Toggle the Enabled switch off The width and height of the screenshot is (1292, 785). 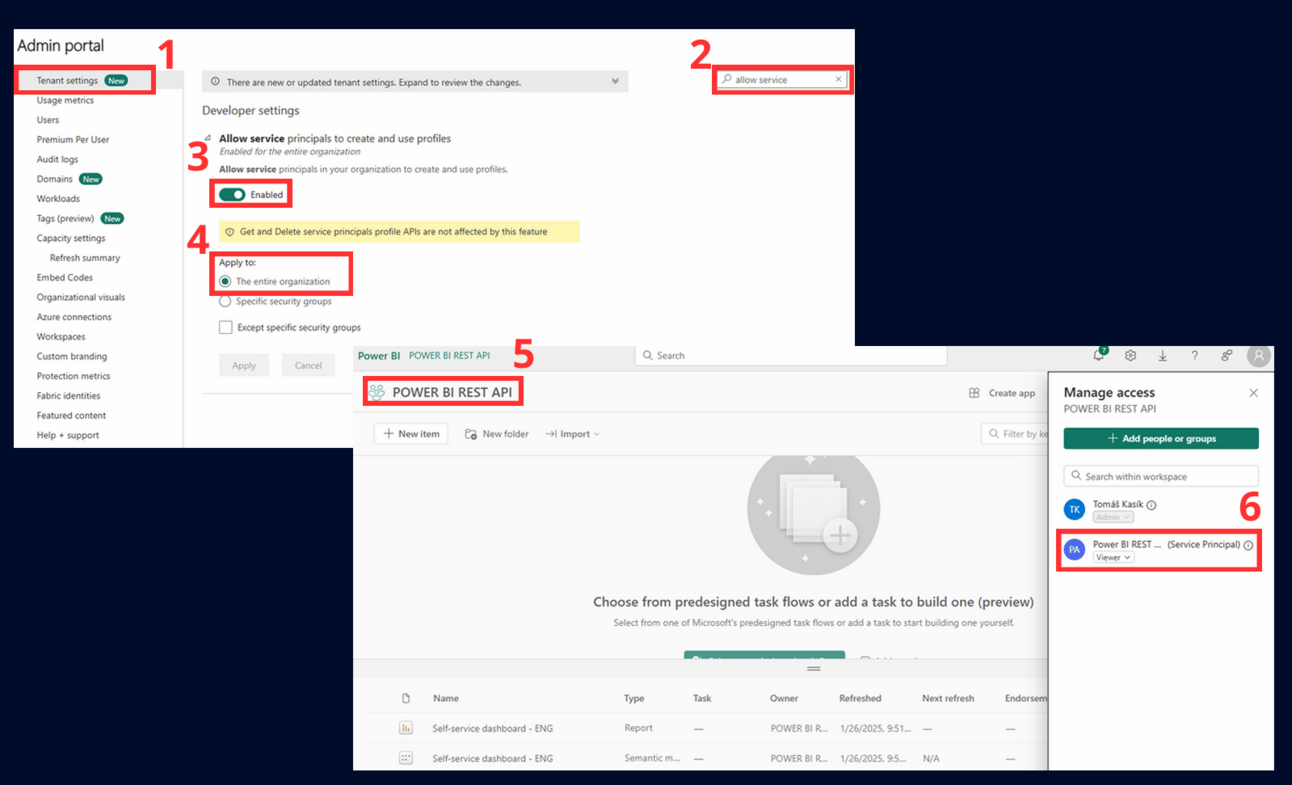click(x=232, y=194)
